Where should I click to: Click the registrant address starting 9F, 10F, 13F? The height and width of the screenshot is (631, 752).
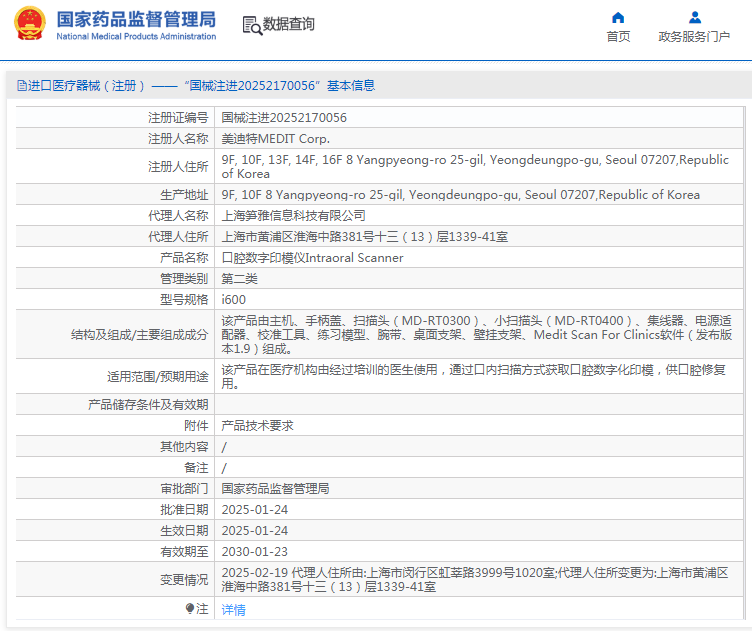click(475, 166)
